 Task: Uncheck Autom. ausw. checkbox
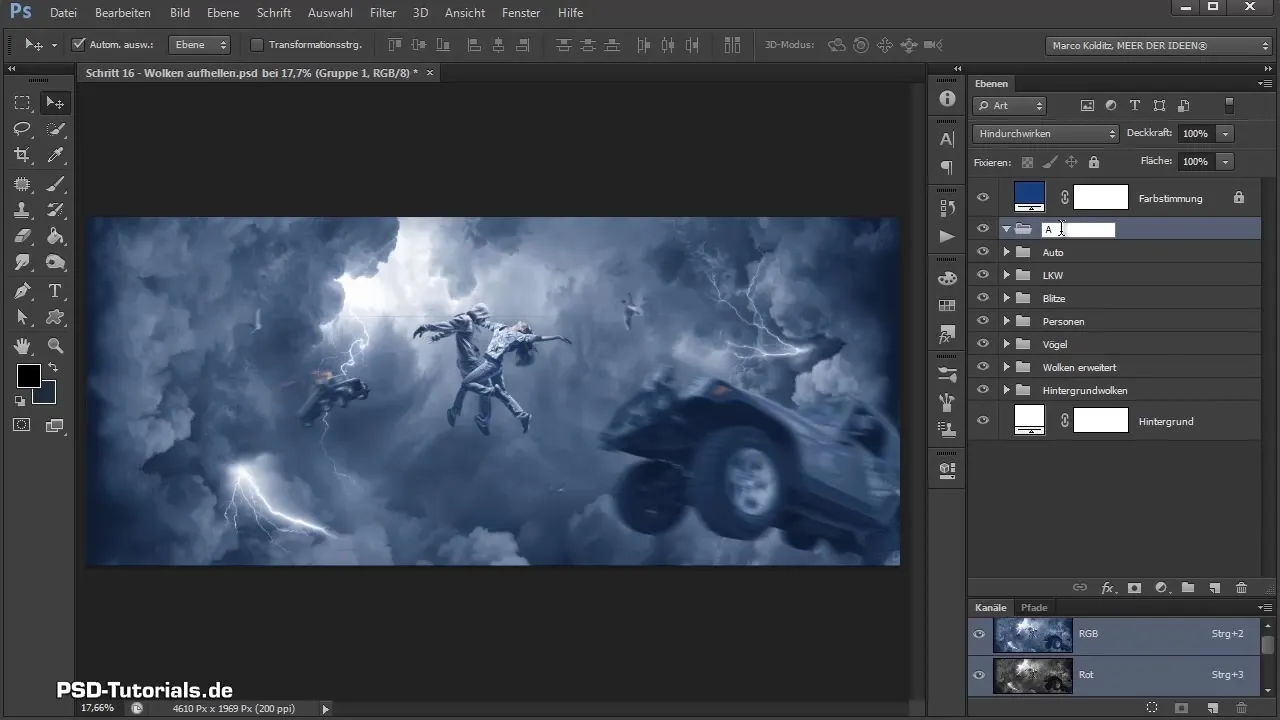tap(79, 45)
